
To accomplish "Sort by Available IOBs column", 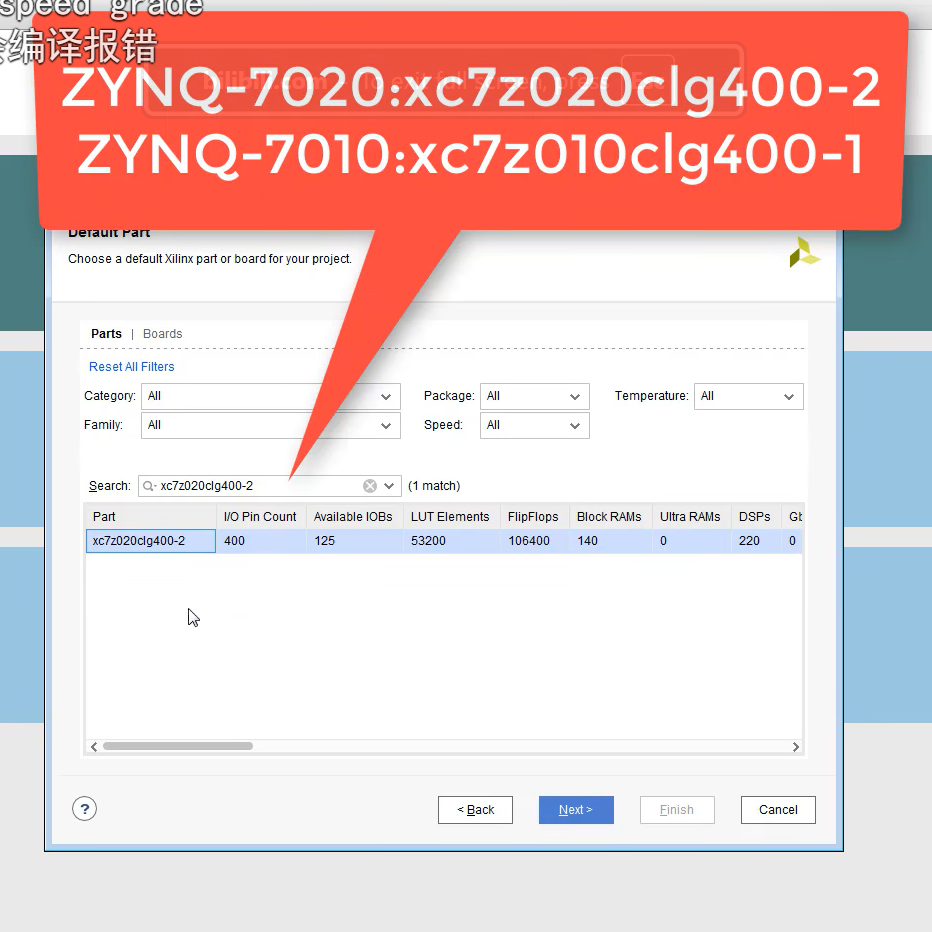I will click(x=354, y=517).
